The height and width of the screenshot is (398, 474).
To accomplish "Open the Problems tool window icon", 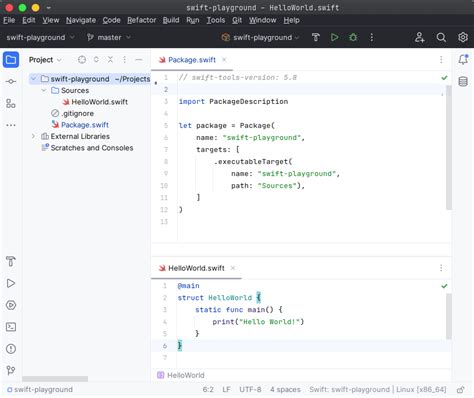I will click(11, 349).
